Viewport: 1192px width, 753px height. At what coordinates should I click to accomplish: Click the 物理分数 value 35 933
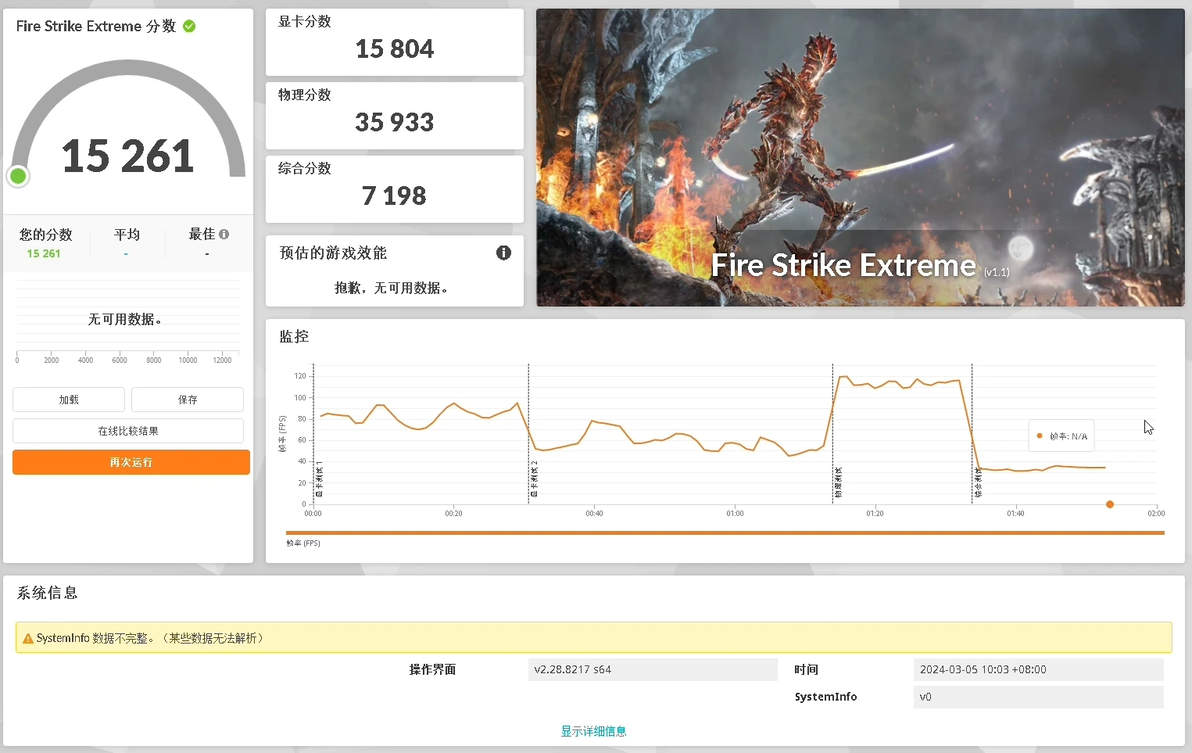pos(395,122)
